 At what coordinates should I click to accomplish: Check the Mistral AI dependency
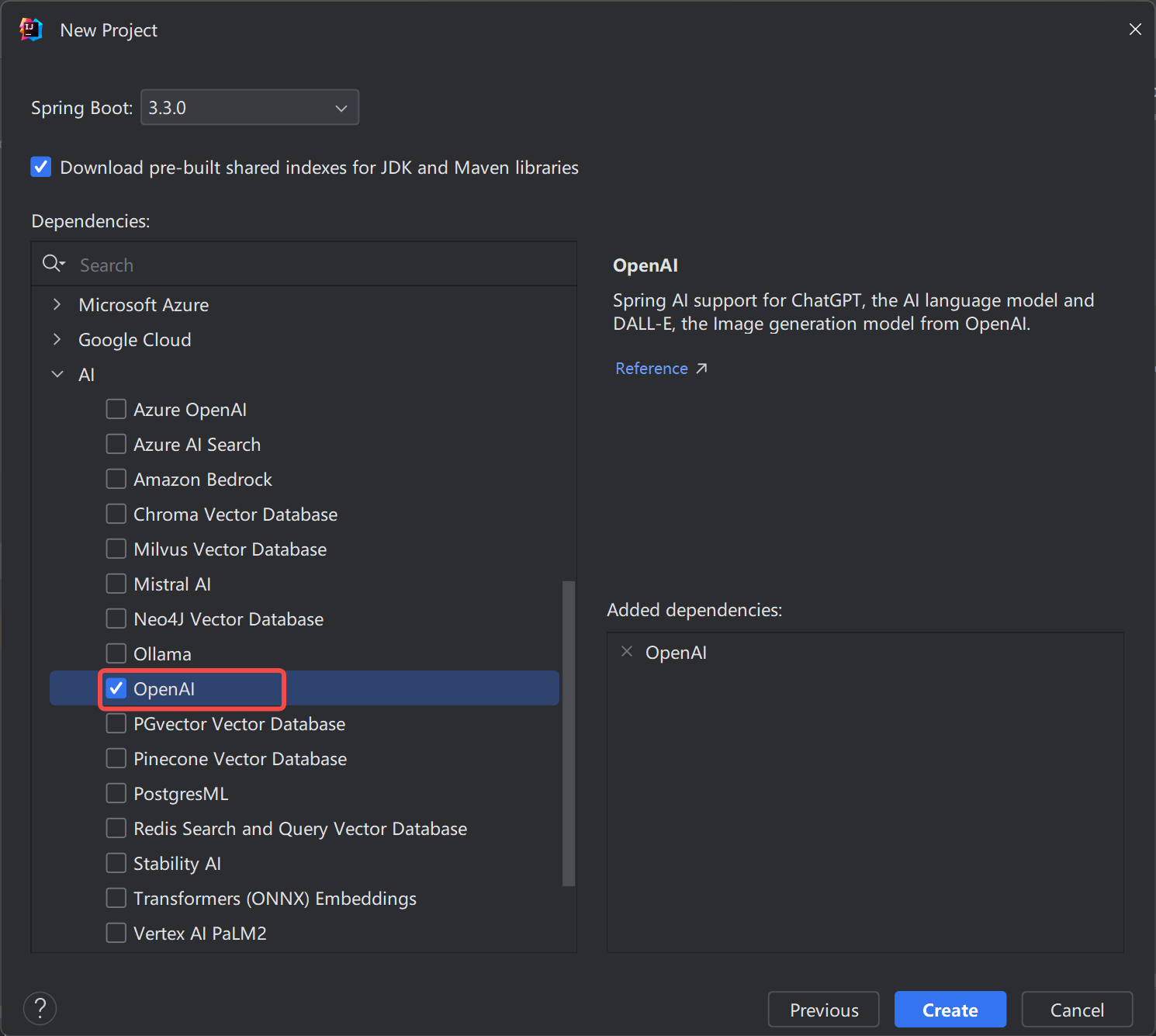point(116,584)
